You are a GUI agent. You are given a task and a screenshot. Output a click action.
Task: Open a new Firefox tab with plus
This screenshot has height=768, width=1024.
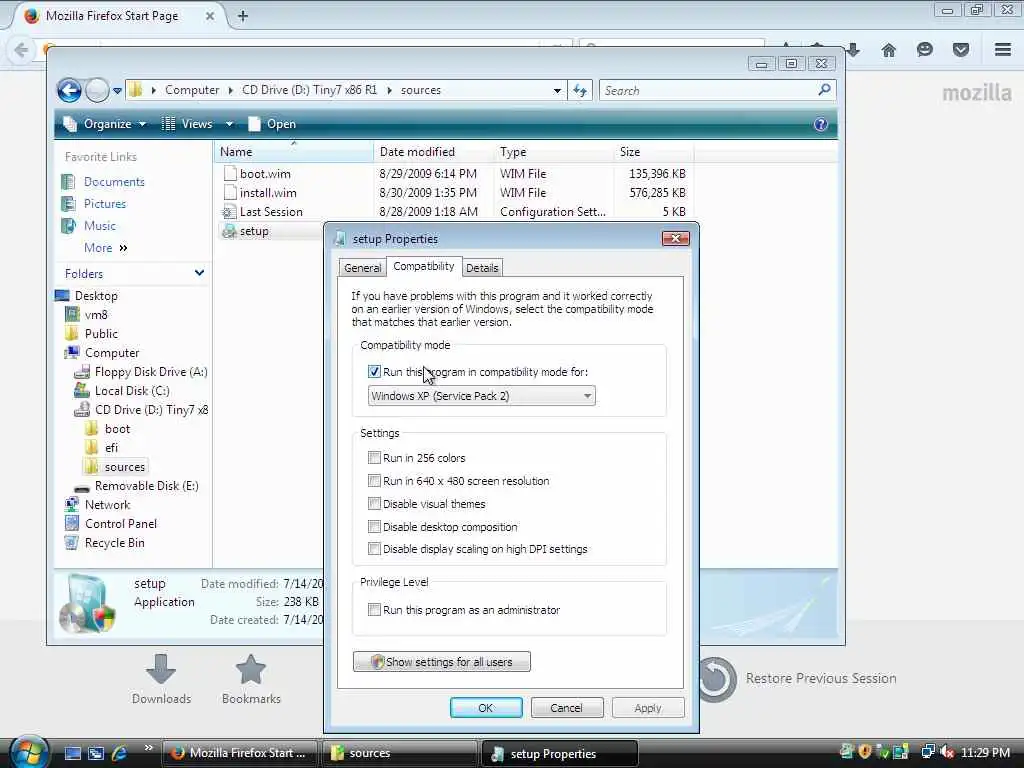pos(243,16)
